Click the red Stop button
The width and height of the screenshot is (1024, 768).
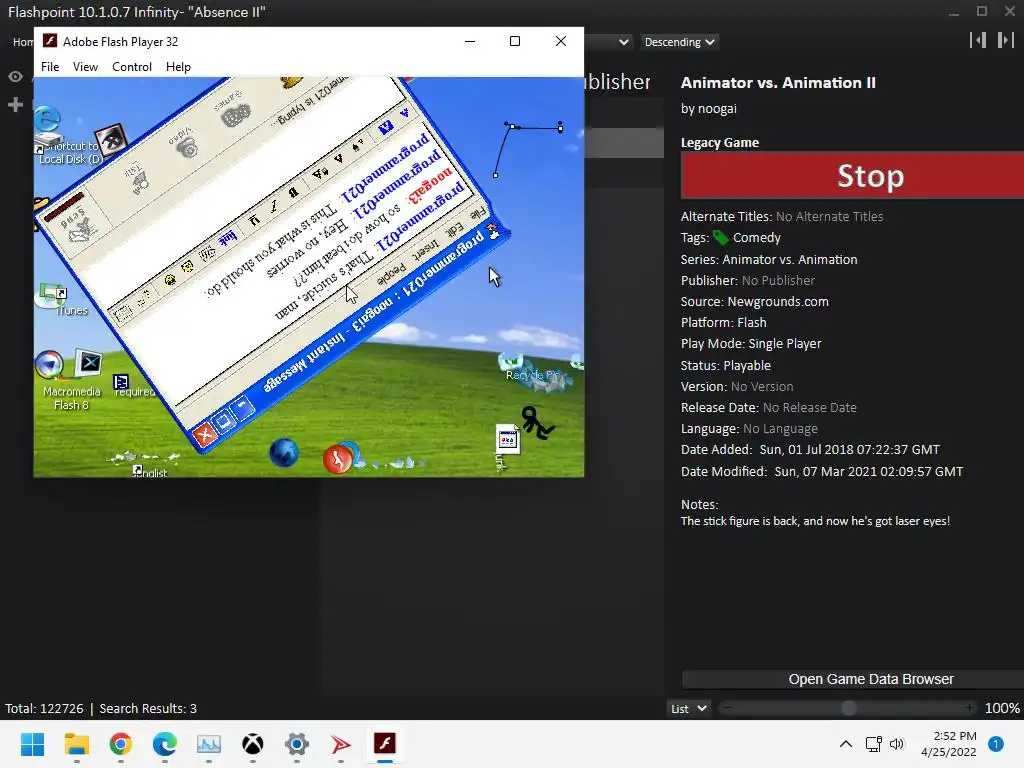[x=852, y=175]
